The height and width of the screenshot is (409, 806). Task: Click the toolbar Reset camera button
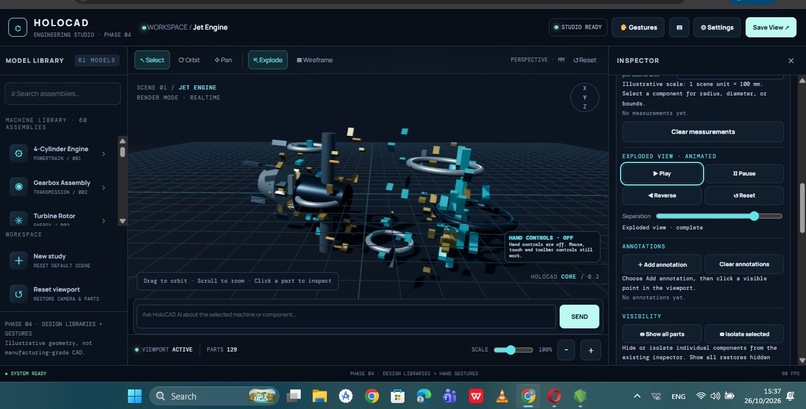(x=585, y=60)
